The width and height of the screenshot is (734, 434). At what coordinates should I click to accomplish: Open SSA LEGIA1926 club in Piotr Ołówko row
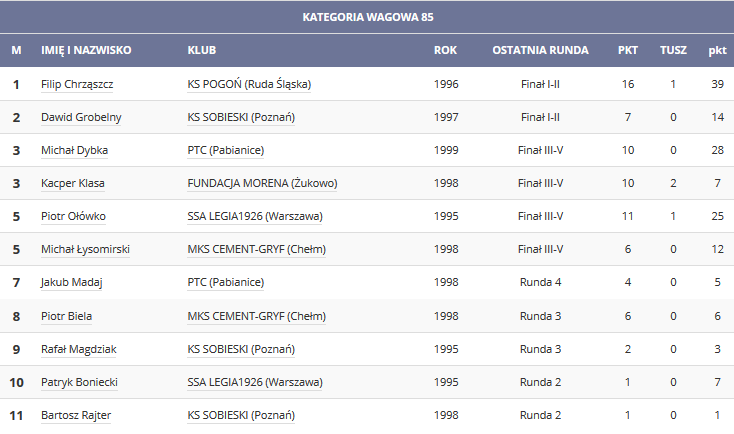click(x=255, y=216)
